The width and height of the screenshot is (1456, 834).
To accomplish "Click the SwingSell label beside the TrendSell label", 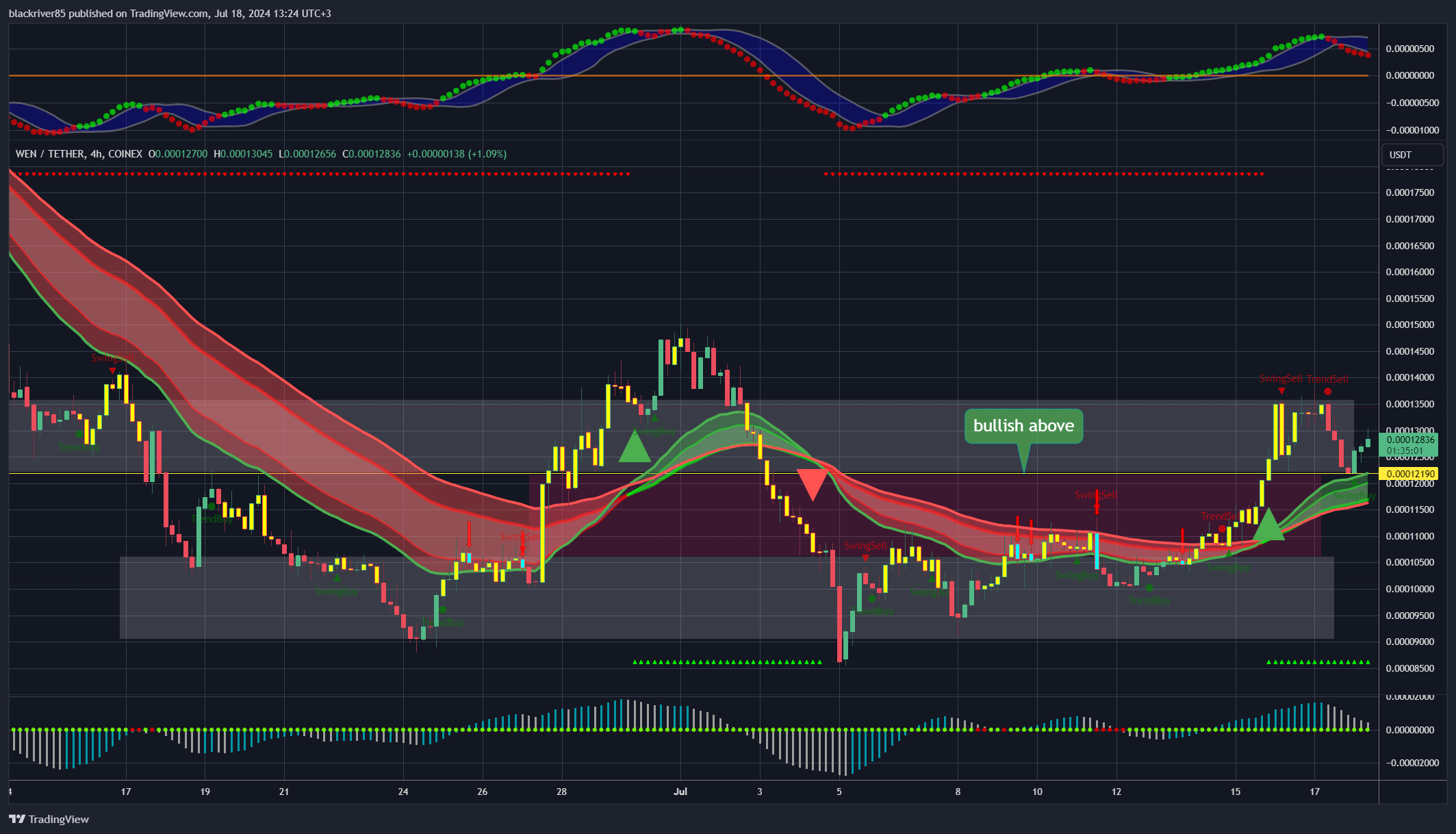I will (x=1281, y=379).
